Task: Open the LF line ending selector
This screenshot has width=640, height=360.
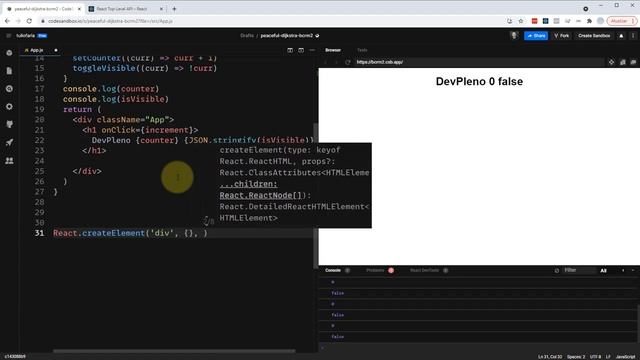Action: tap(608, 357)
